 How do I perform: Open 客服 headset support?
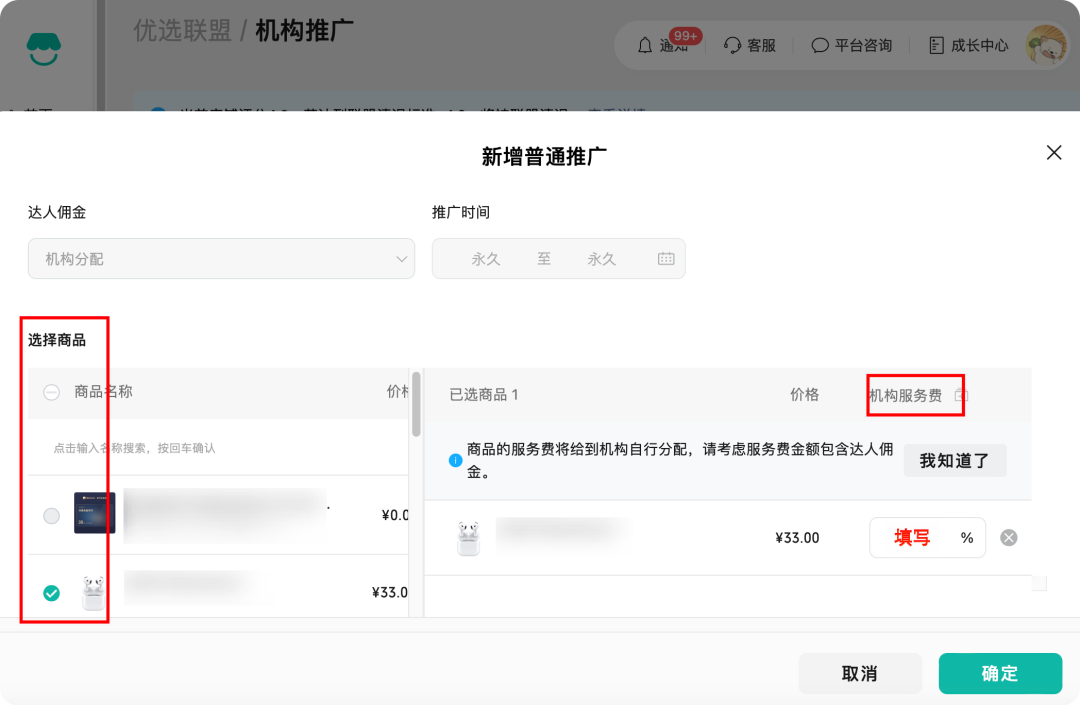tap(749, 45)
